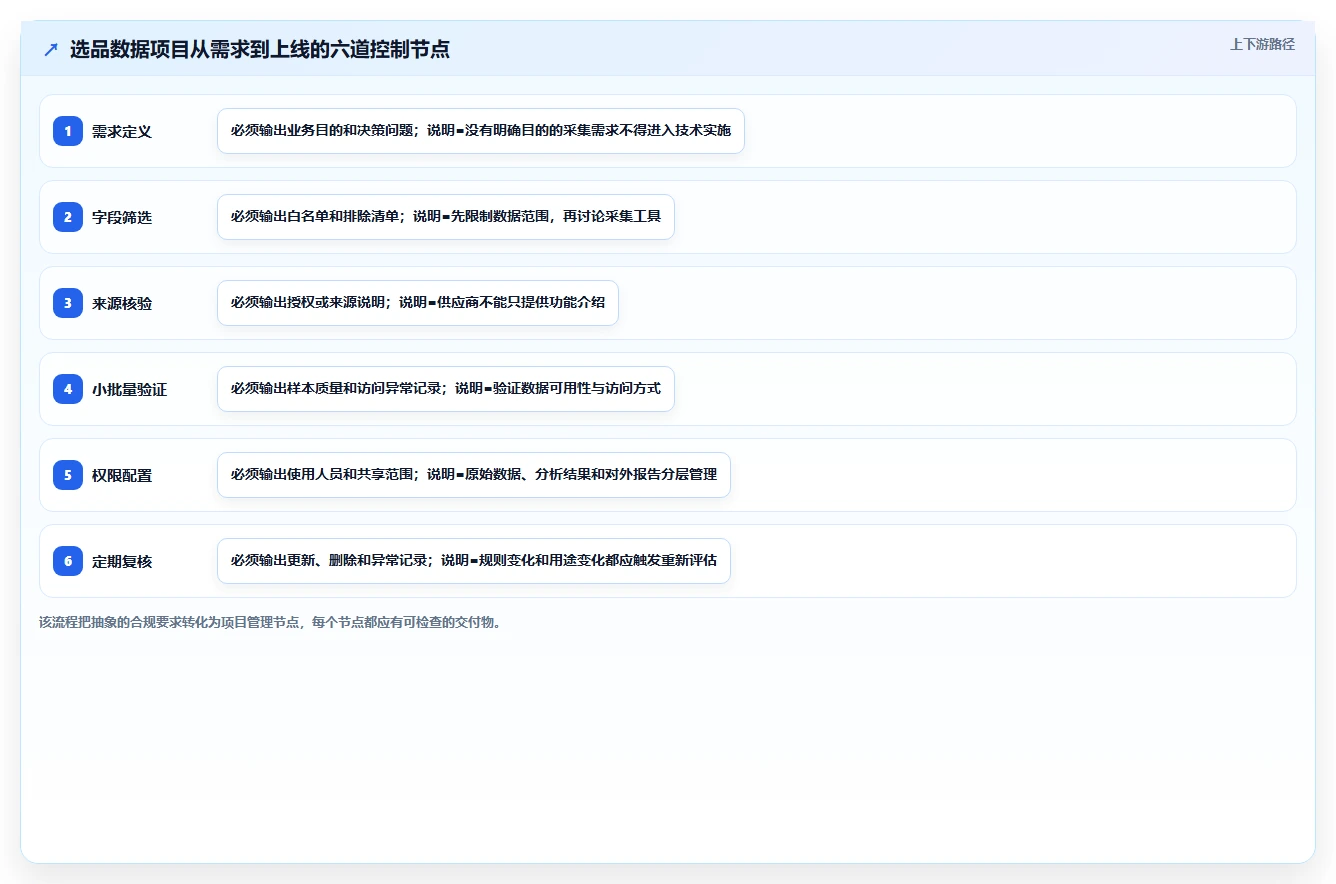Image resolution: width=1336 pixels, height=884 pixels.
Task: Click the 上下游路径 label in header
Action: pos(1262,44)
